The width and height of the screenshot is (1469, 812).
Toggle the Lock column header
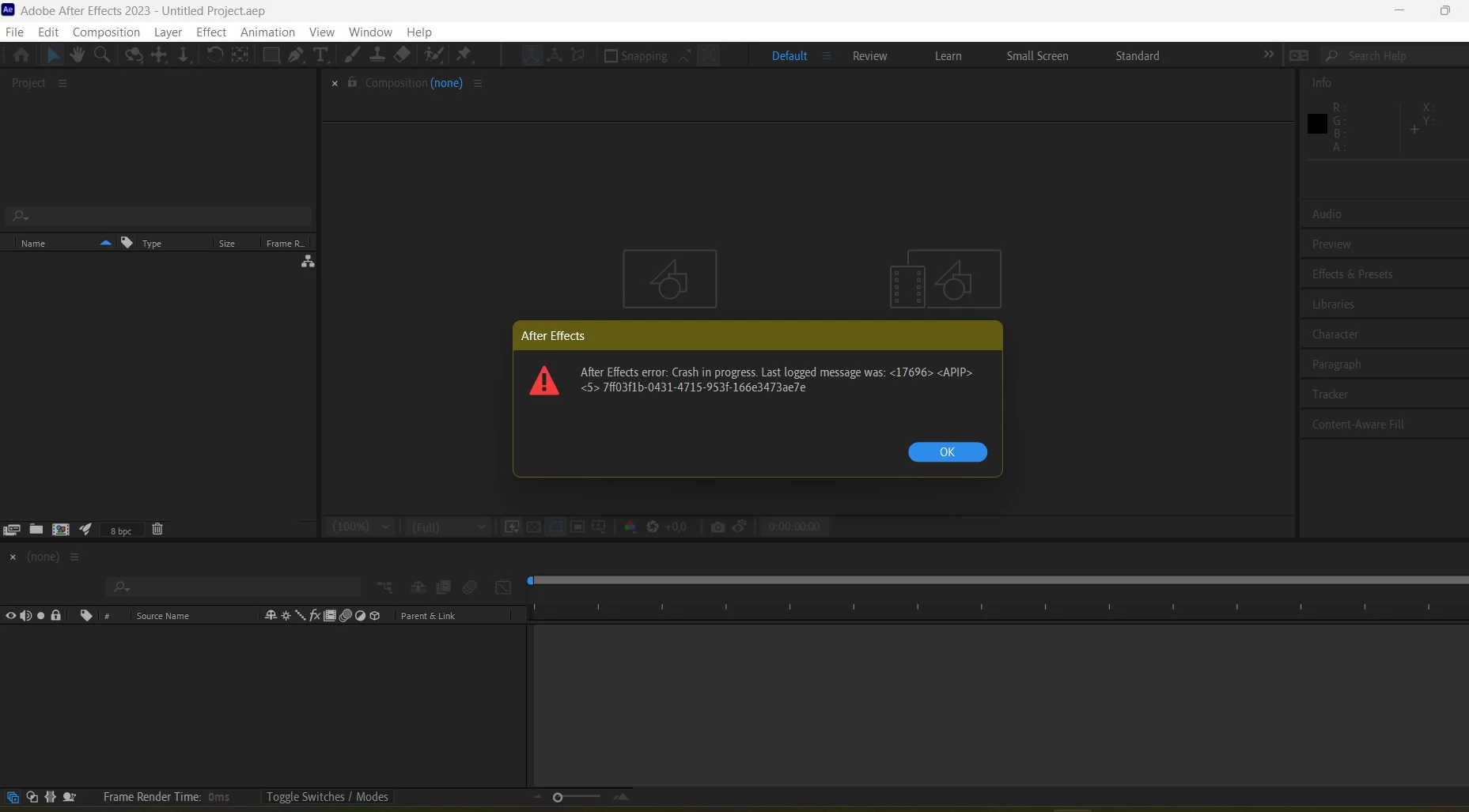pos(55,615)
